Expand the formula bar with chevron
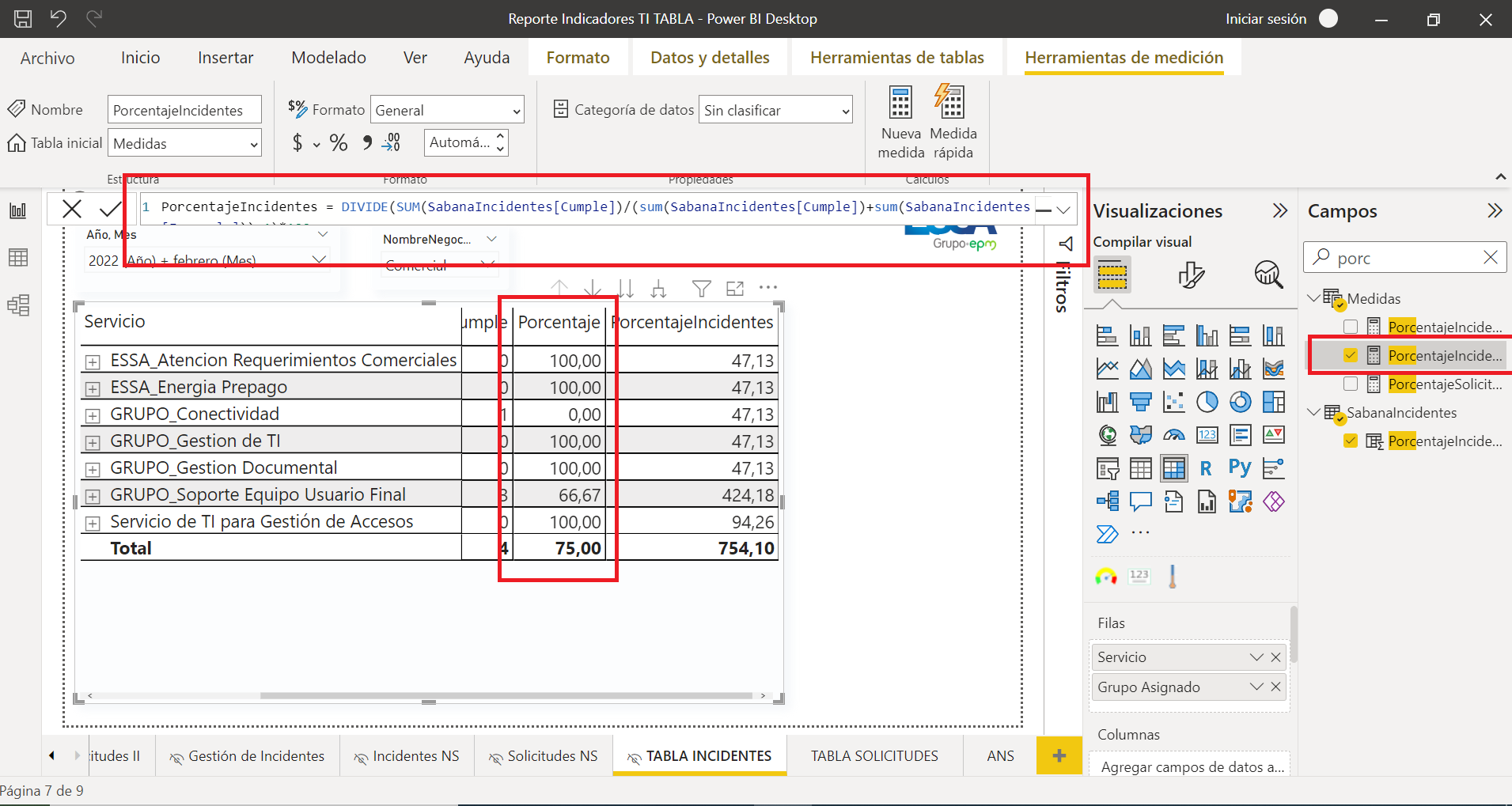1512x806 pixels. 1063,210
